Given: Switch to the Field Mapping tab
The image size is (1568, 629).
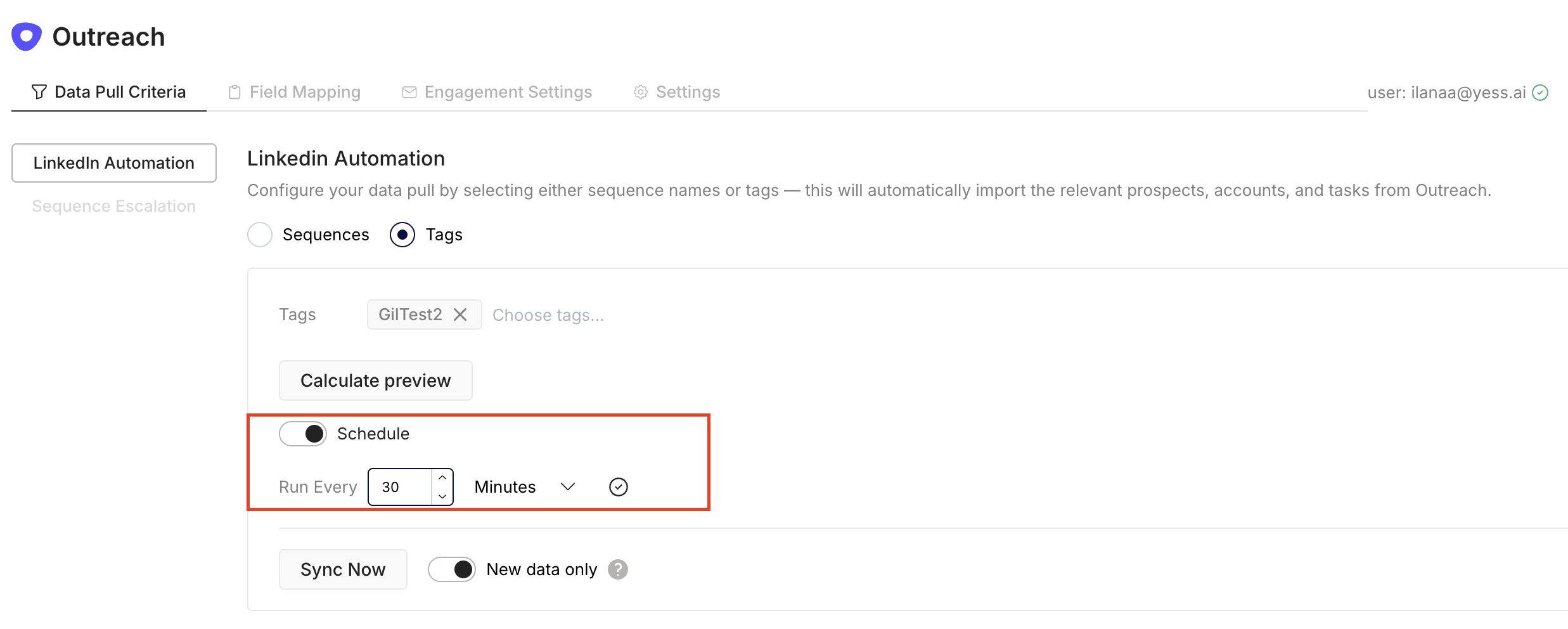Looking at the screenshot, I should (x=295, y=92).
